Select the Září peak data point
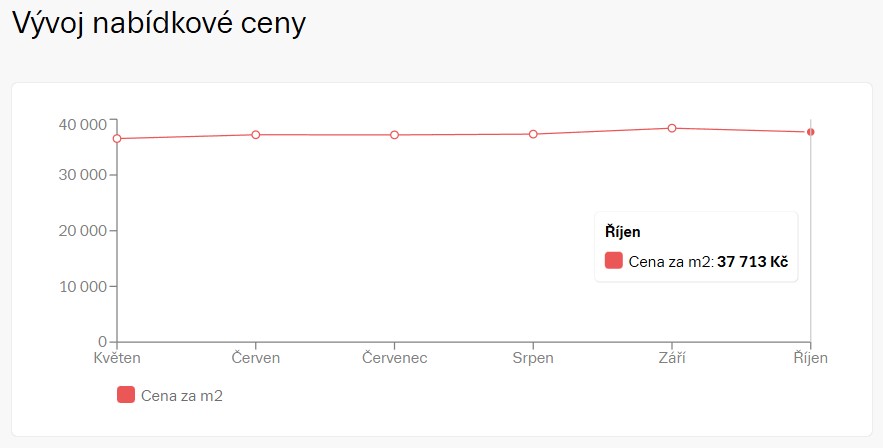Screen dimensions: 883x448 click(x=672, y=128)
